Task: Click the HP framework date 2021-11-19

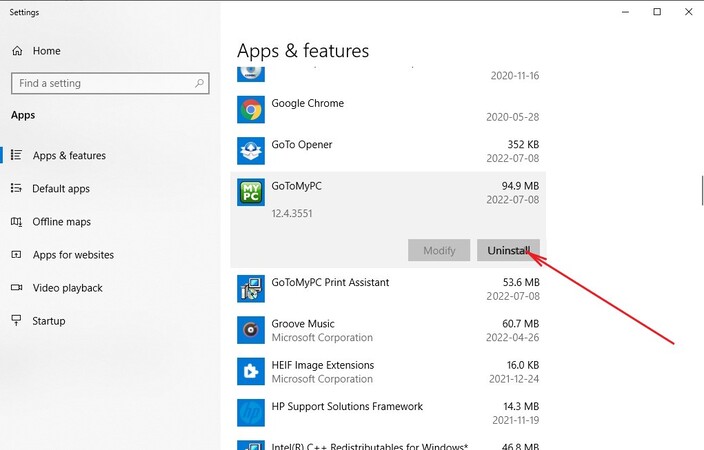Action: 516,420
